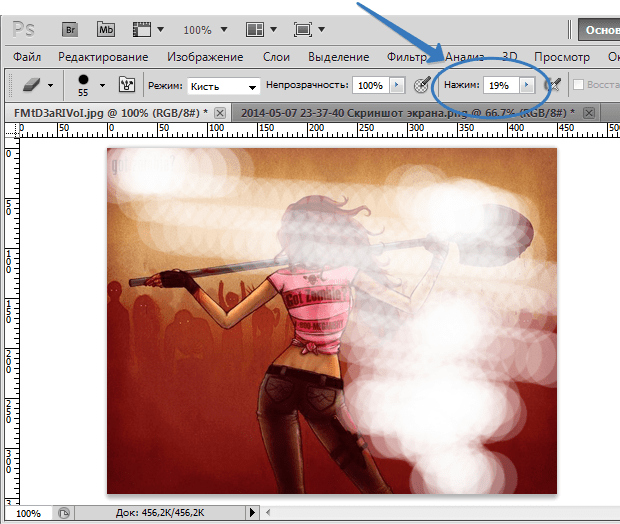The image size is (620, 524).
Task: Expand the screen mode dropdown arrow
Action: [x=321, y=30]
